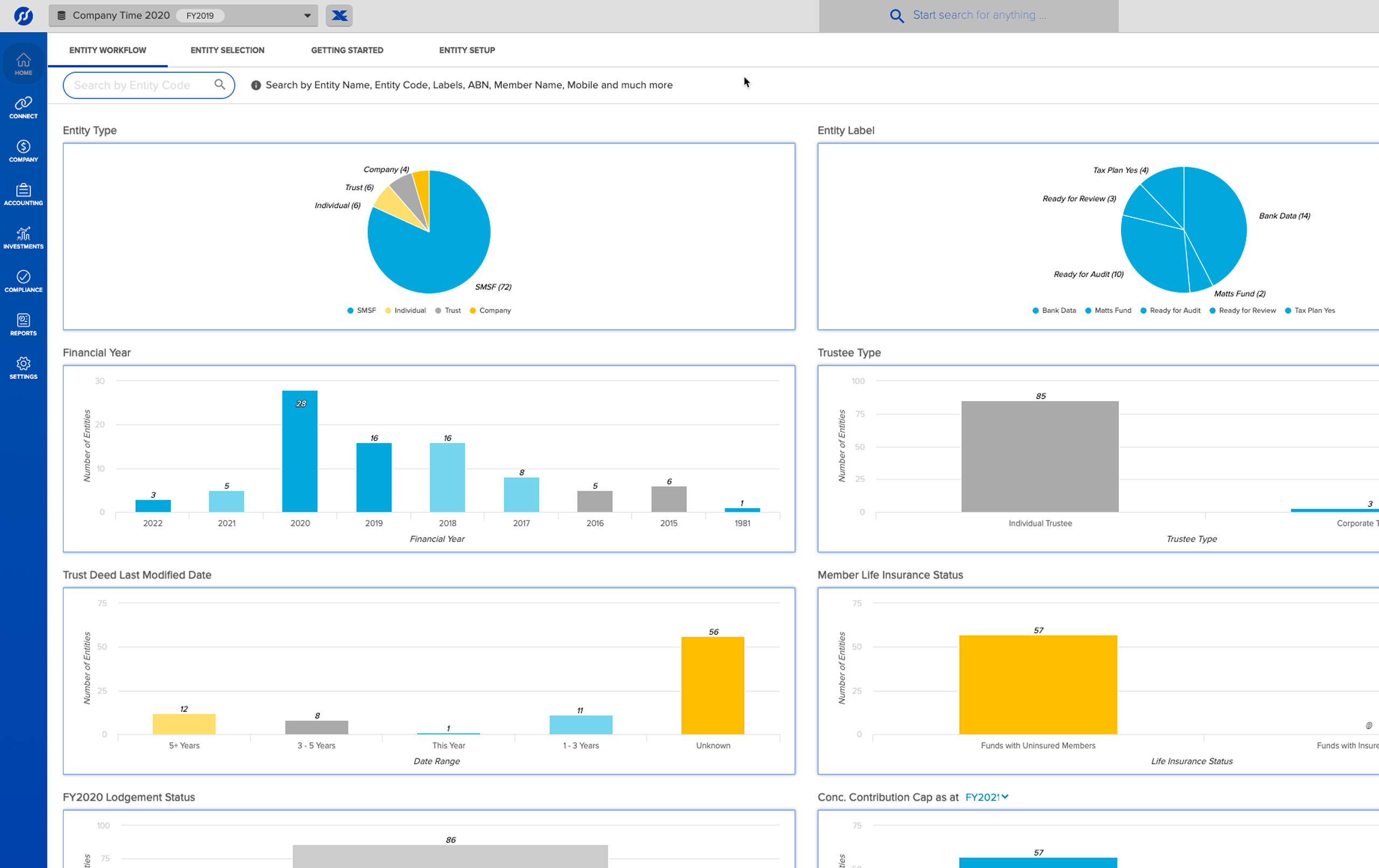Click the magnifier in entity search box

tap(219, 85)
